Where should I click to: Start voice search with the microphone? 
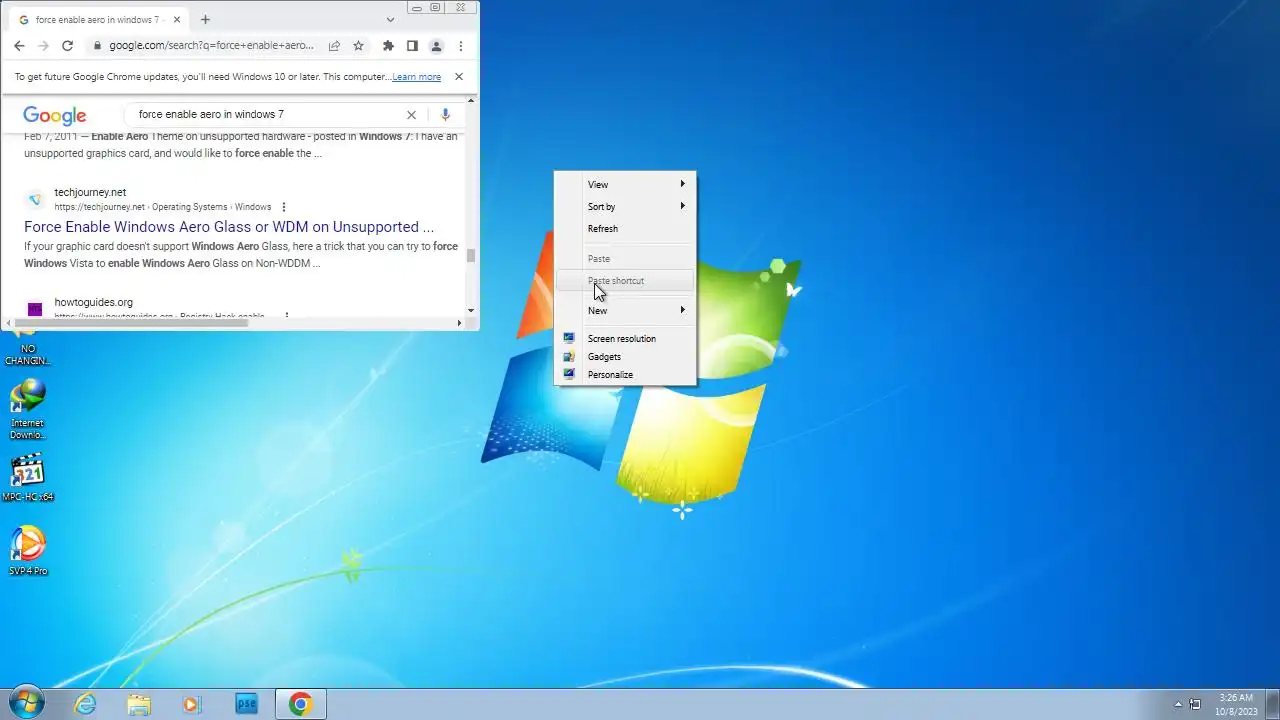coord(445,115)
